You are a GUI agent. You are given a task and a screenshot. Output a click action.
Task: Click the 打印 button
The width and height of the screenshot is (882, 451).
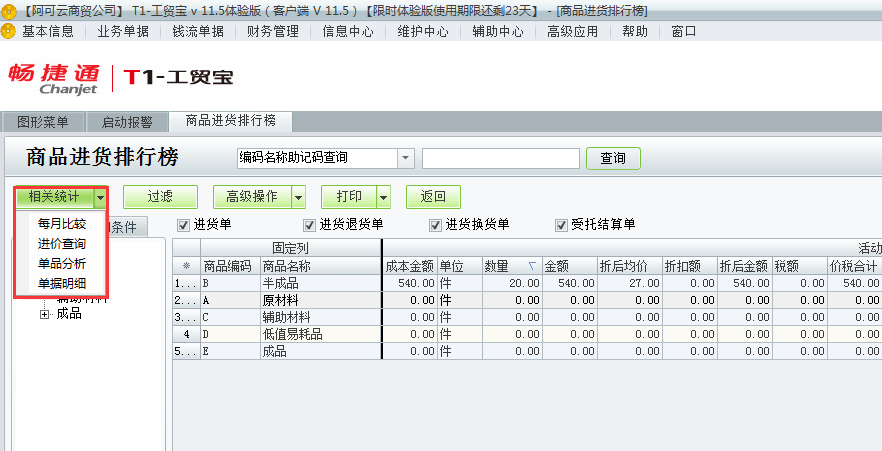pos(349,197)
